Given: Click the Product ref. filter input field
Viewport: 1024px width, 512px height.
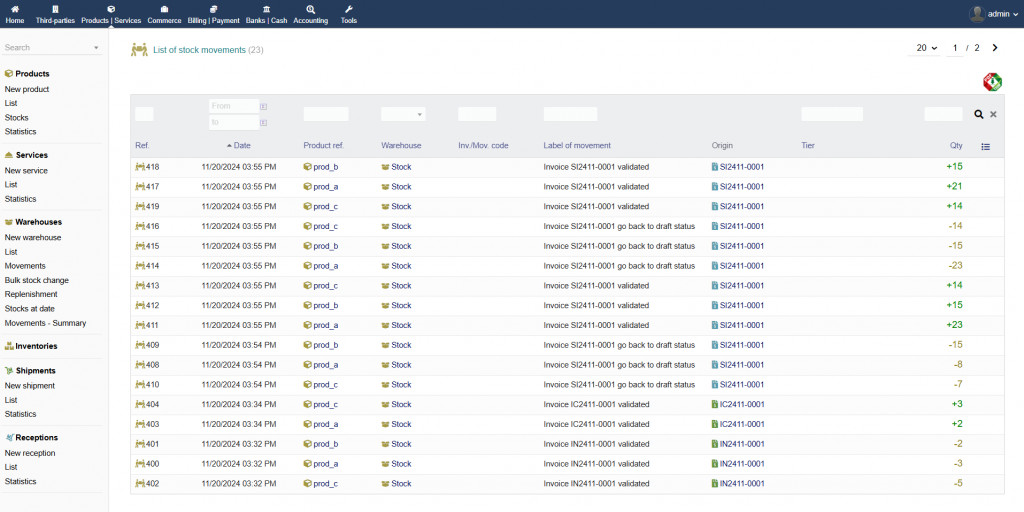Looking at the screenshot, I should [326, 115].
